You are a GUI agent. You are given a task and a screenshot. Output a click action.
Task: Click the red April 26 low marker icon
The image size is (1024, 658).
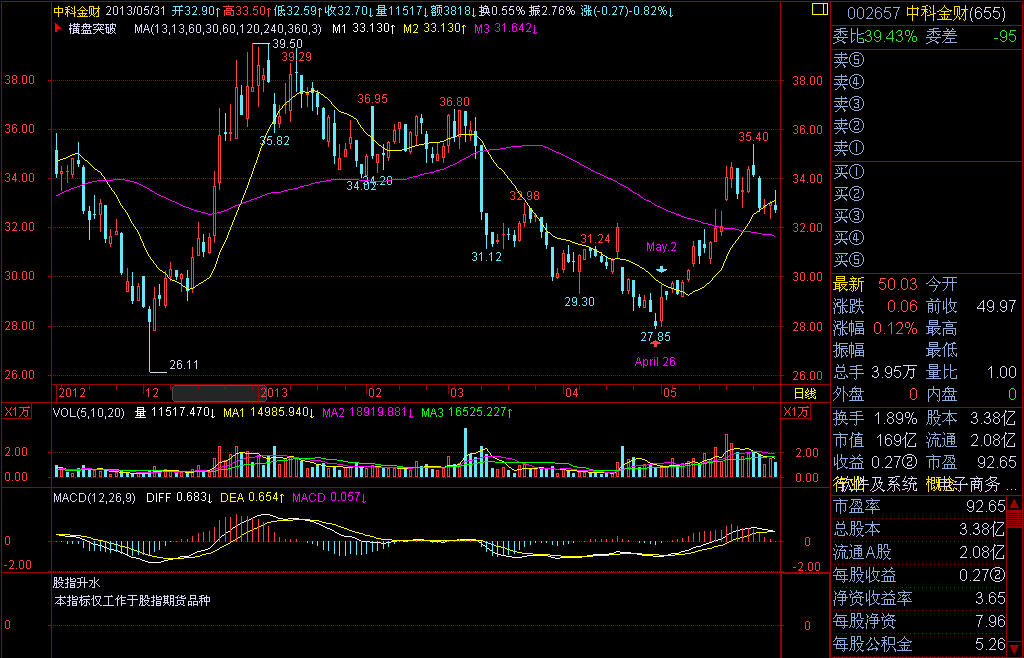click(x=655, y=343)
